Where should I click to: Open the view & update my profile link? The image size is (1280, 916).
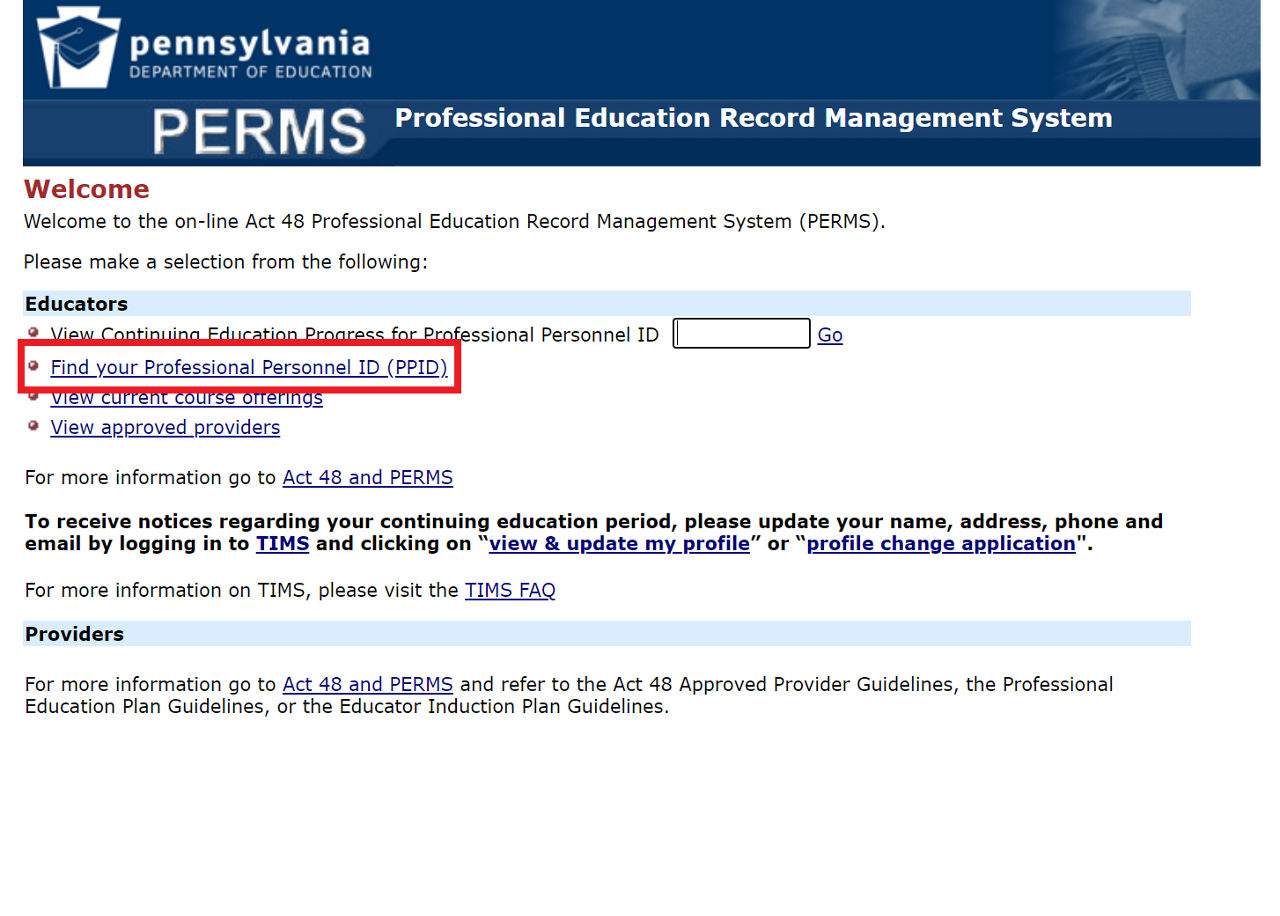click(619, 543)
